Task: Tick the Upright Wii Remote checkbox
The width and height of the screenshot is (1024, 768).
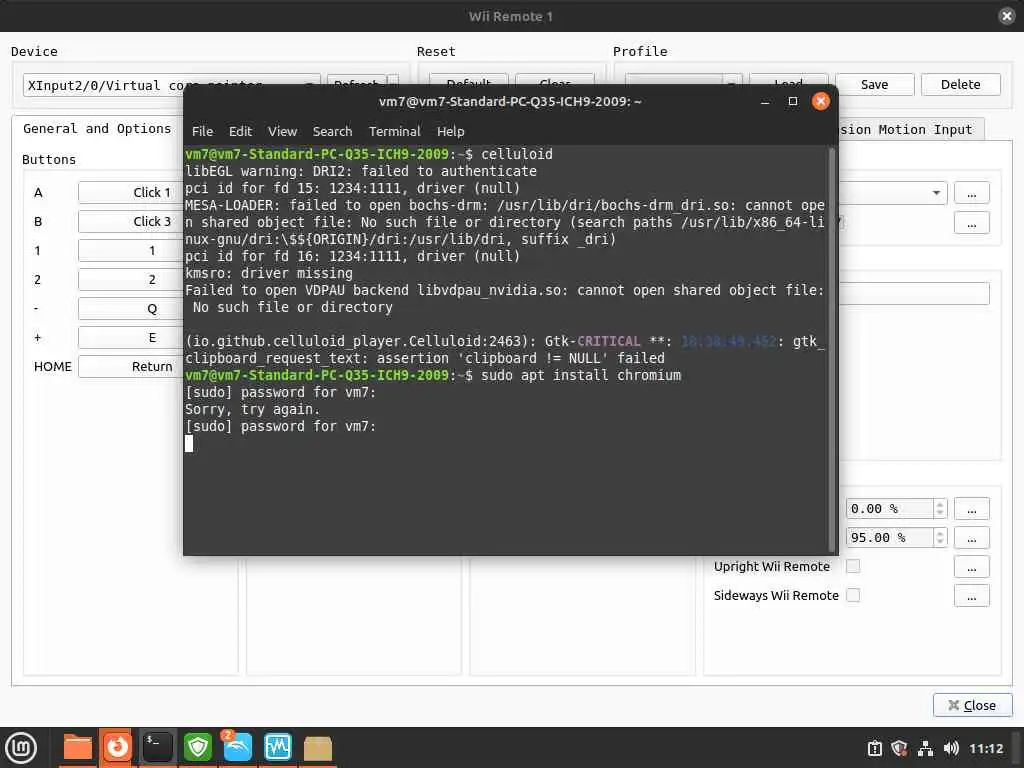Action: tap(853, 566)
